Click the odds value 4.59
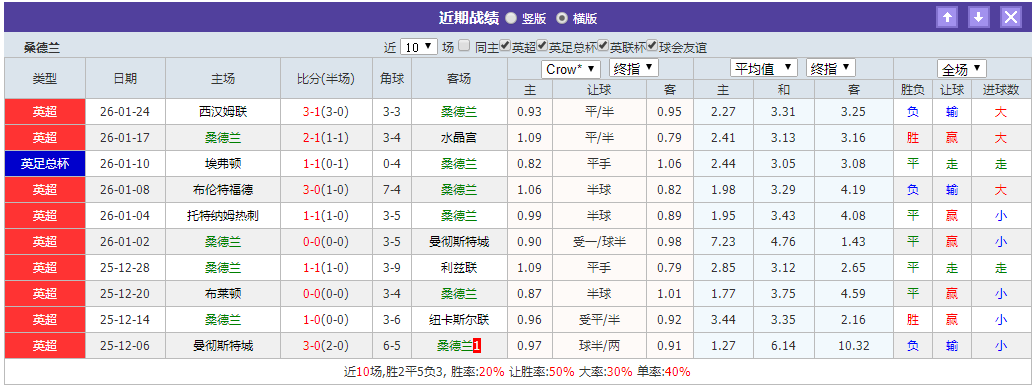The image size is (1034, 385). [x=853, y=293]
